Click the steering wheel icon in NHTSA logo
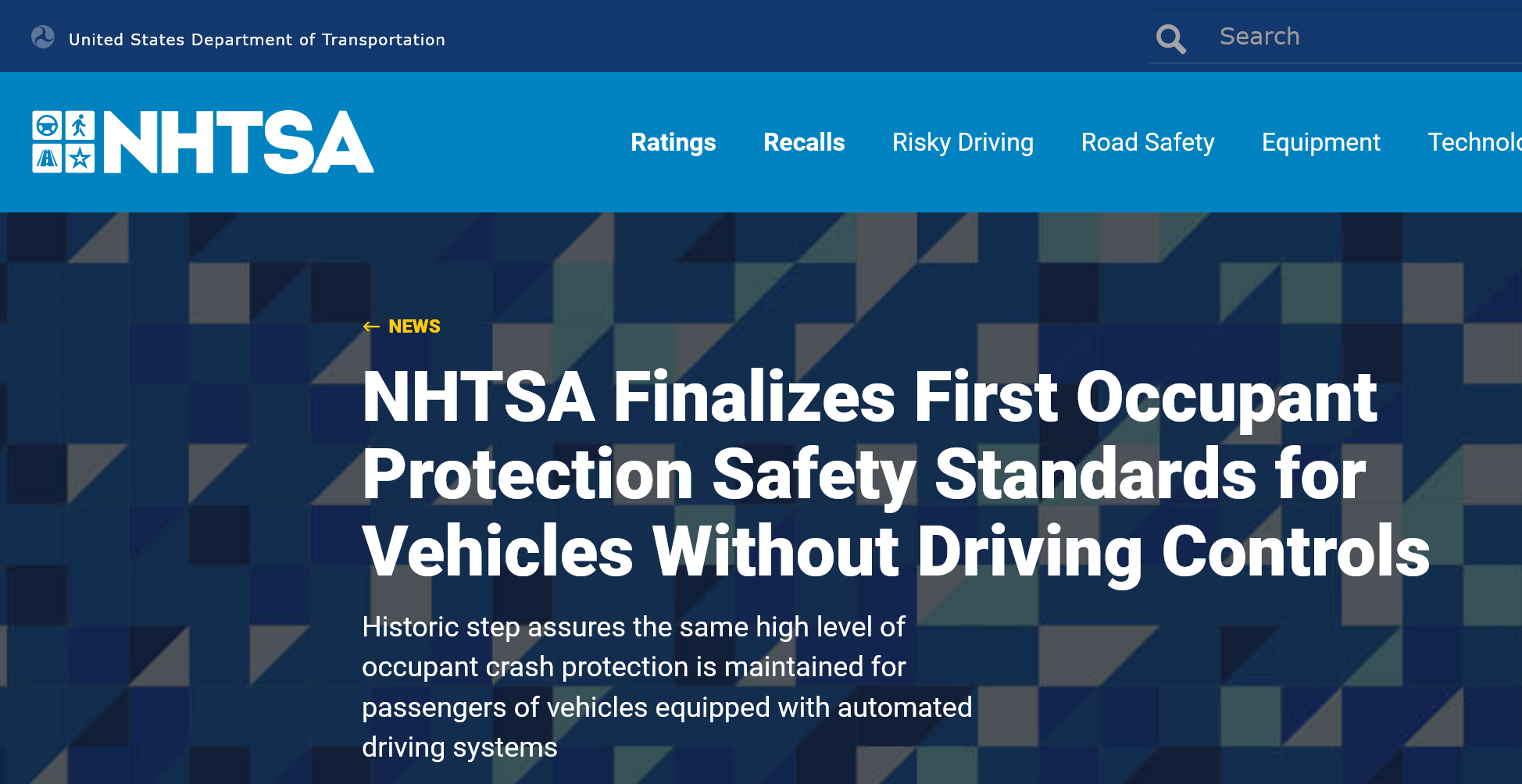The image size is (1522, 784). (47, 125)
